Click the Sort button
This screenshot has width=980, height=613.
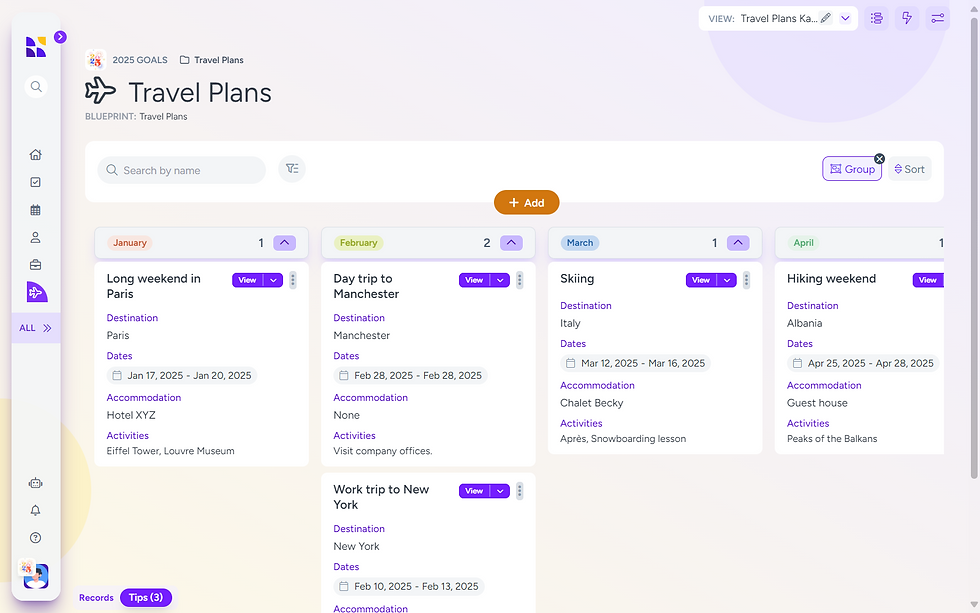click(909, 169)
